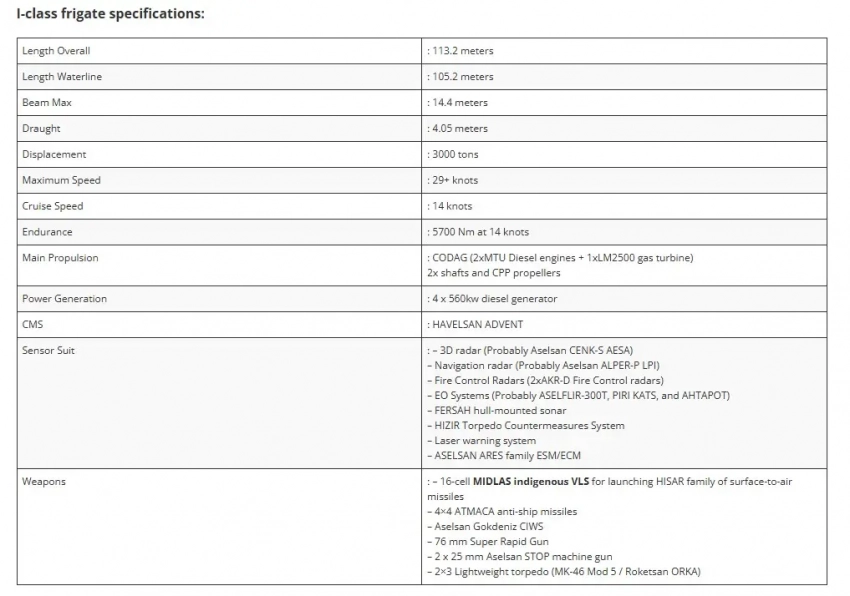Select the 29+ knots value
Viewport: 850px width, 596px height.
[454, 181]
